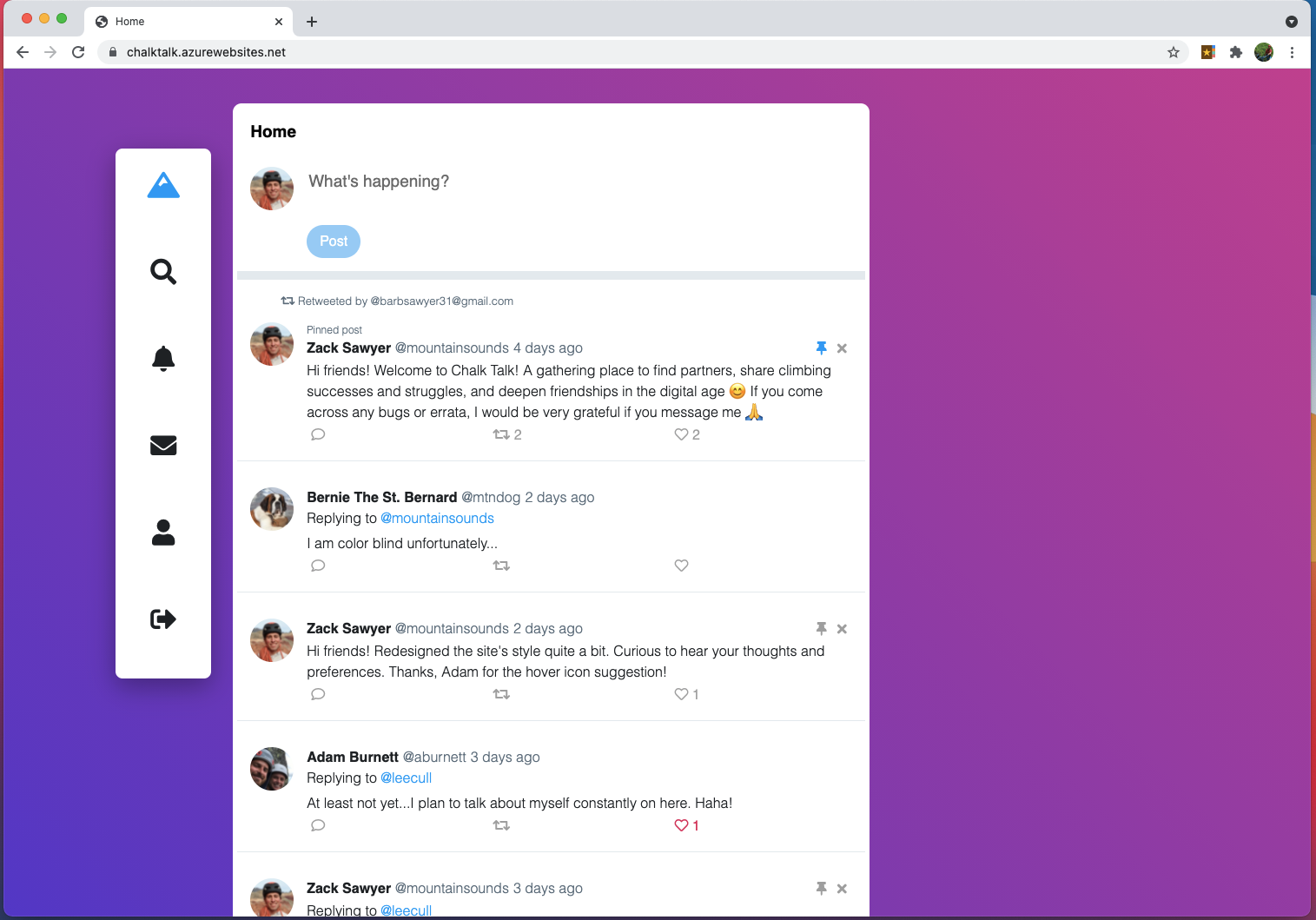Open @mountainsounds link in Bernie's reply

[437, 519]
